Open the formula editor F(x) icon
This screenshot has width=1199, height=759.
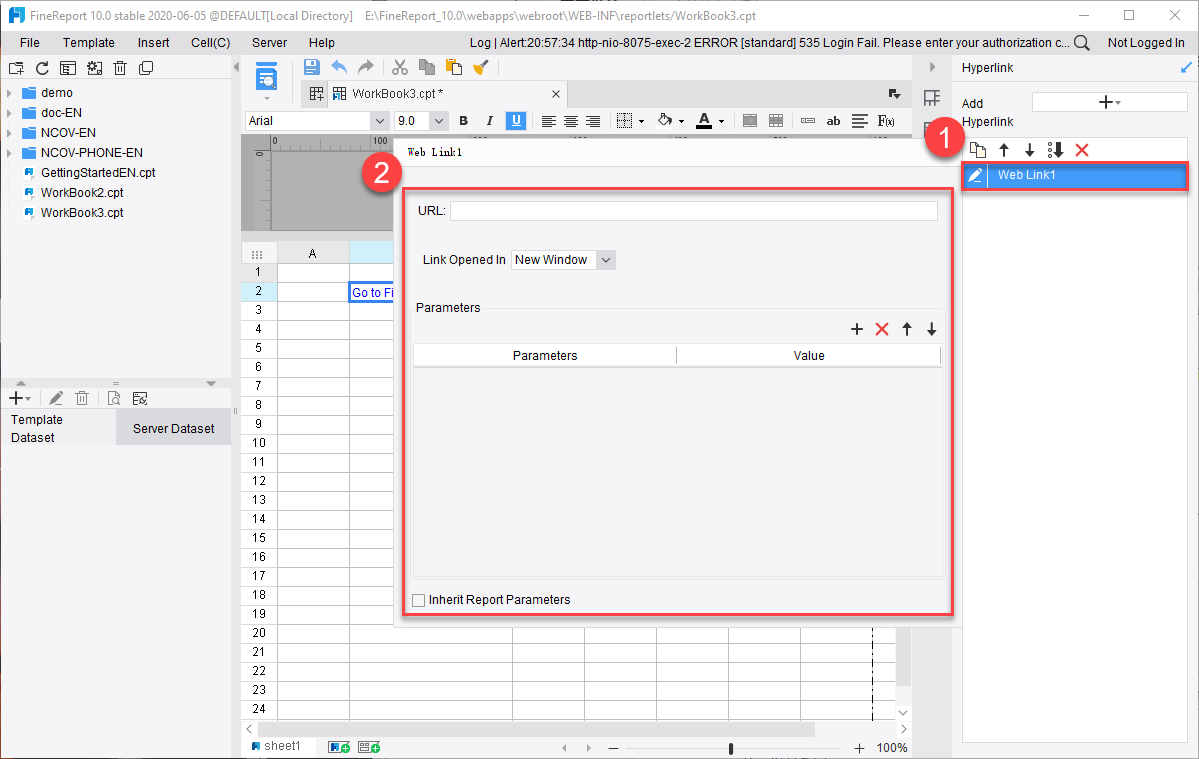[x=884, y=120]
